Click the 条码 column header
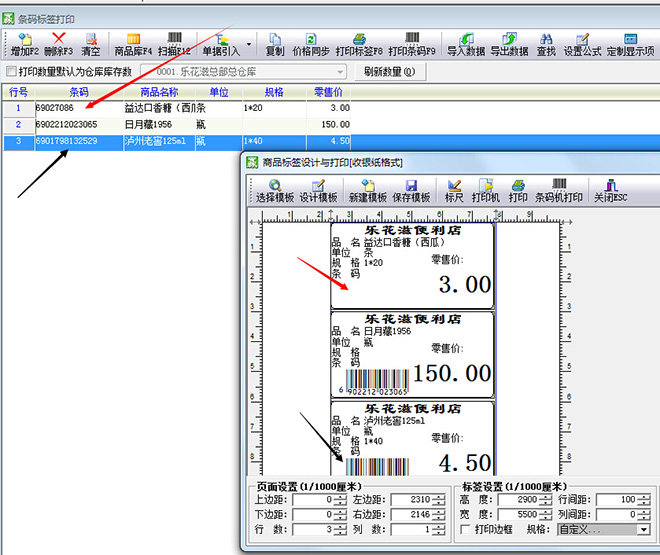Image resolution: width=660 pixels, height=555 pixels. click(78, 91)
